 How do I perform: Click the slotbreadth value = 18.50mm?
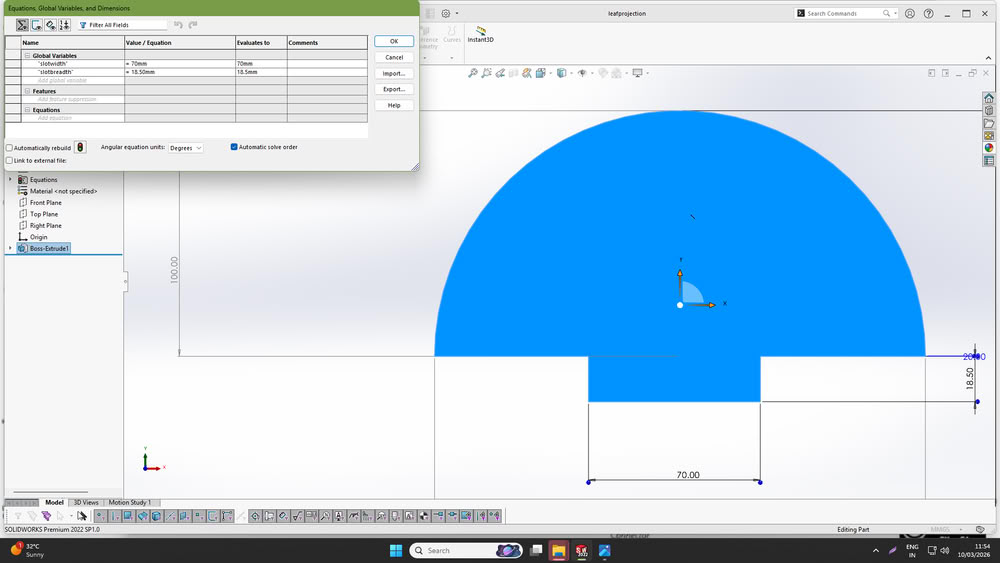(180, 72)
